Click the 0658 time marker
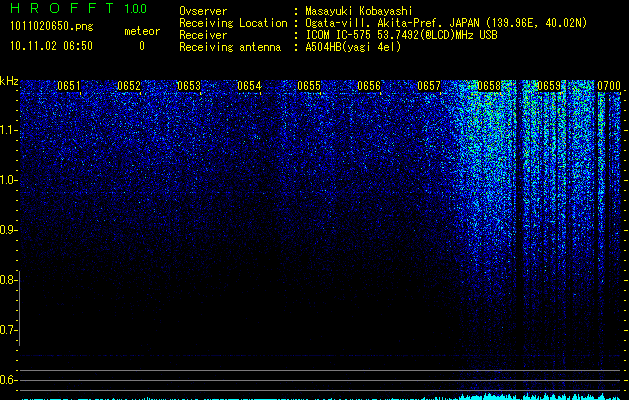The image size is (629, 400). 489,86
